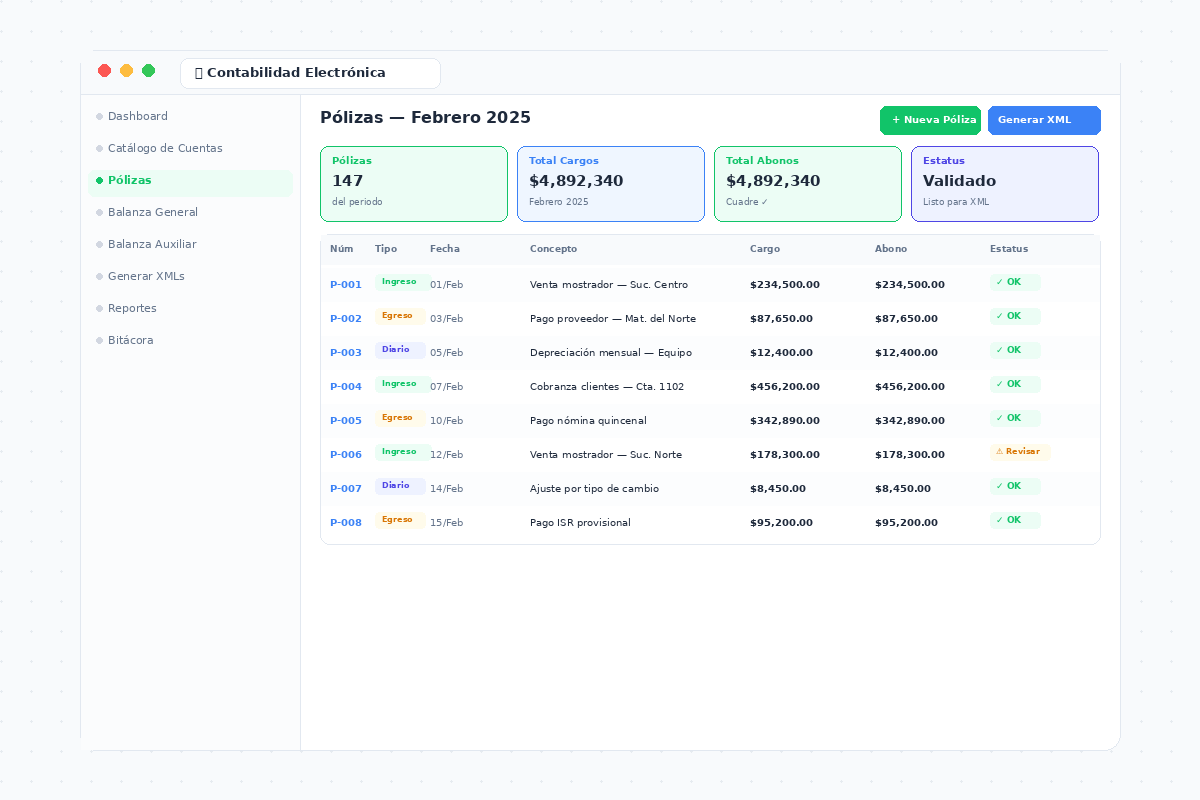
Task: Click the Cargo amount $12,400.00
Action: tap(781, 353)
